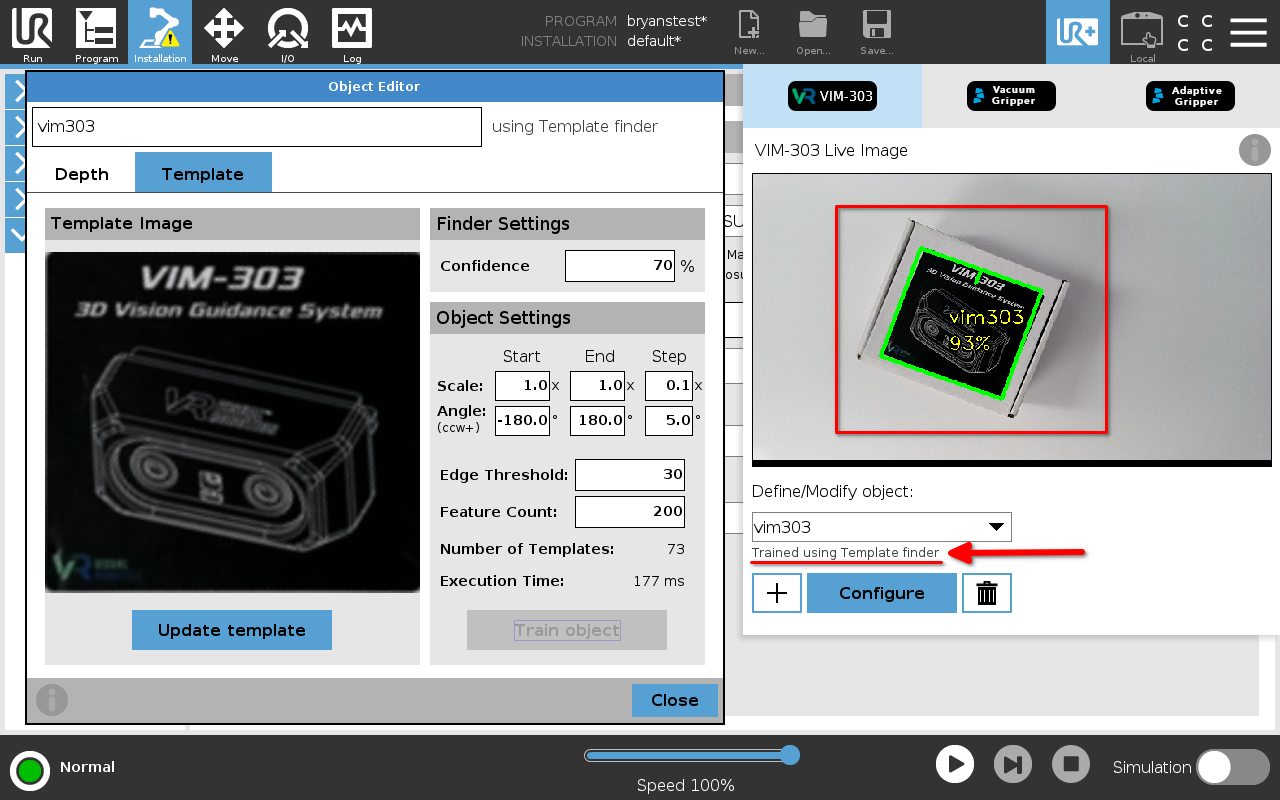
Task: Toggle the Simulation switch
Action: (1233, 767)
